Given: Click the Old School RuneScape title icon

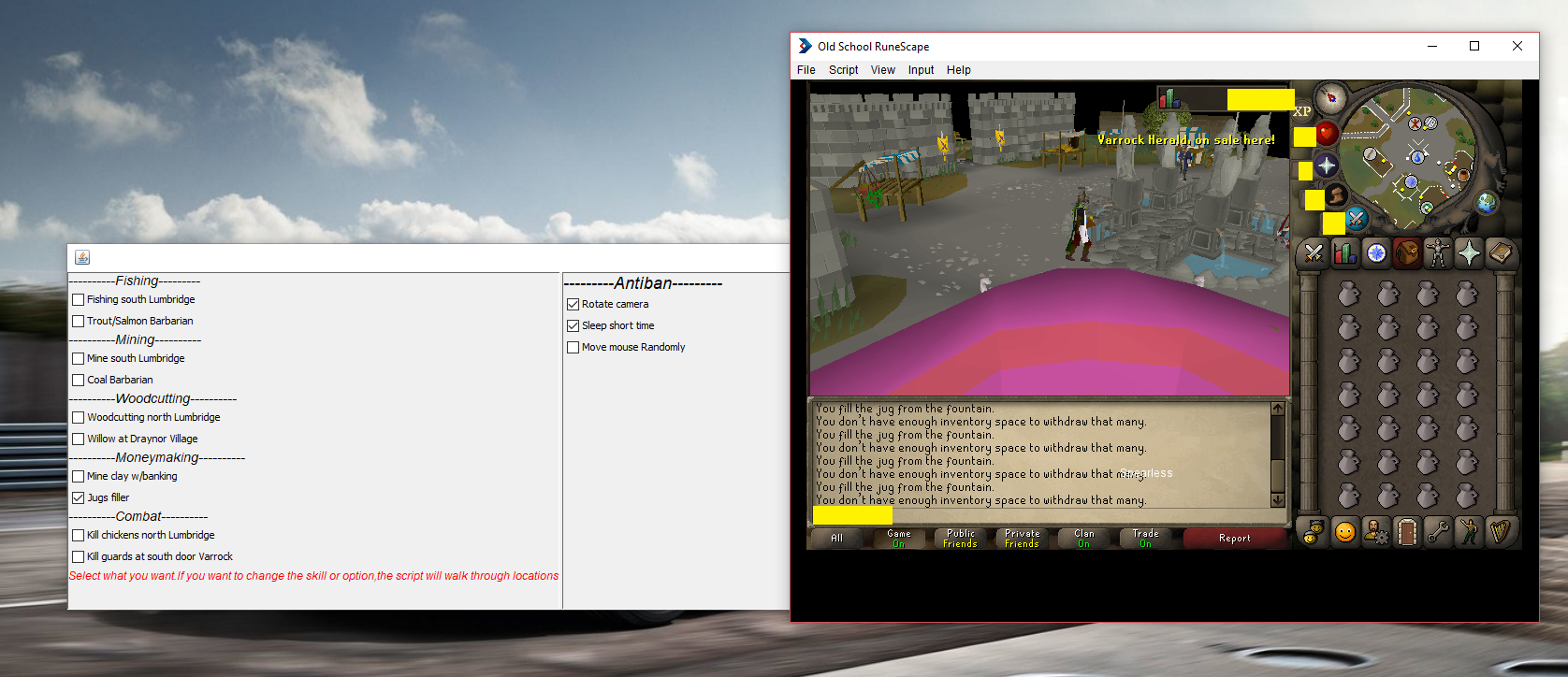Looking at the screenshot, I should pyautogui.click(x=805, y=46).
